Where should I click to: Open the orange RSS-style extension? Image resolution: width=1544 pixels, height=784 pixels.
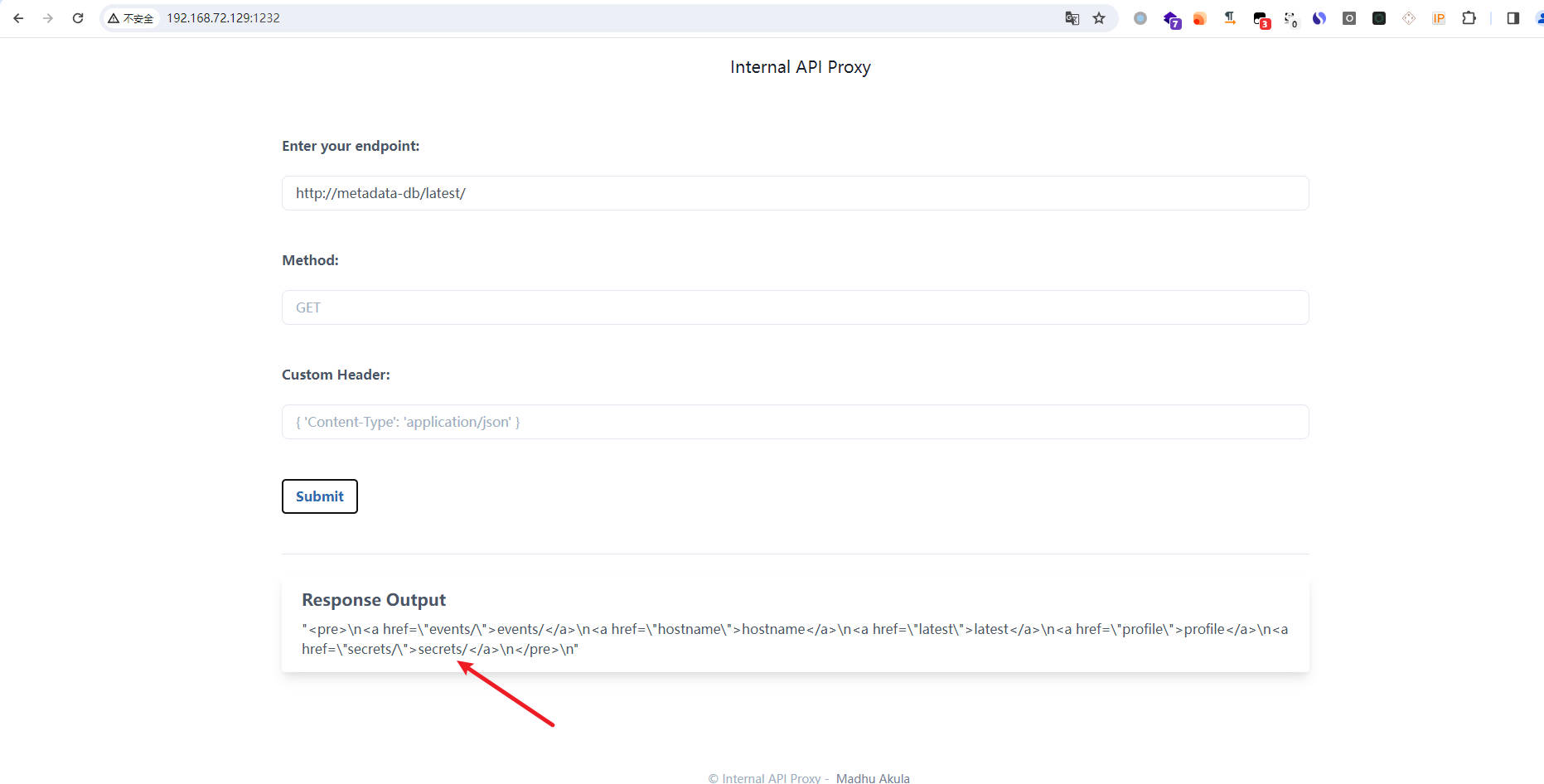coord(1199,18)
